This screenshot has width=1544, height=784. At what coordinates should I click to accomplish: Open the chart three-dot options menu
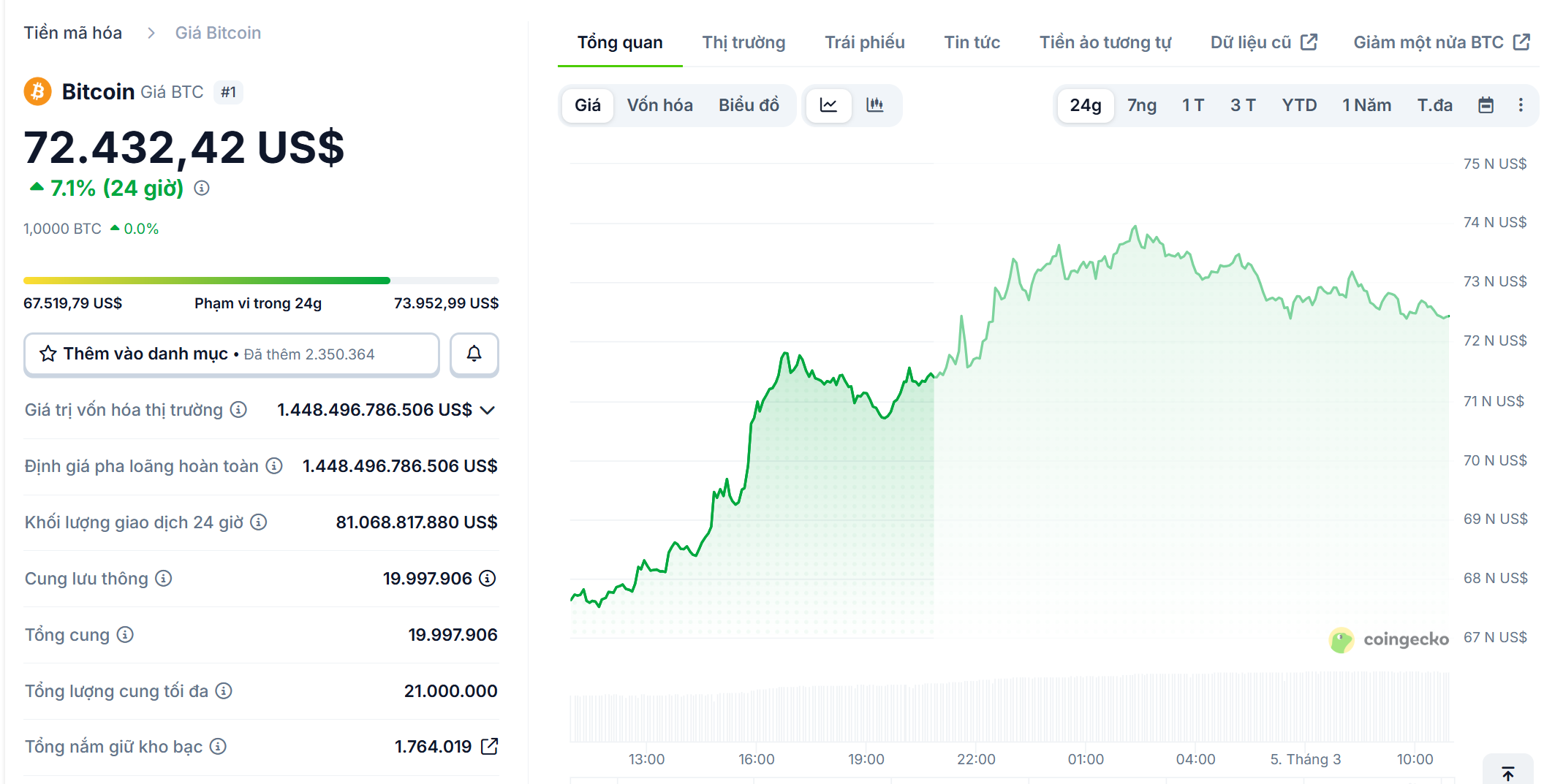(x=1521, y=105)
